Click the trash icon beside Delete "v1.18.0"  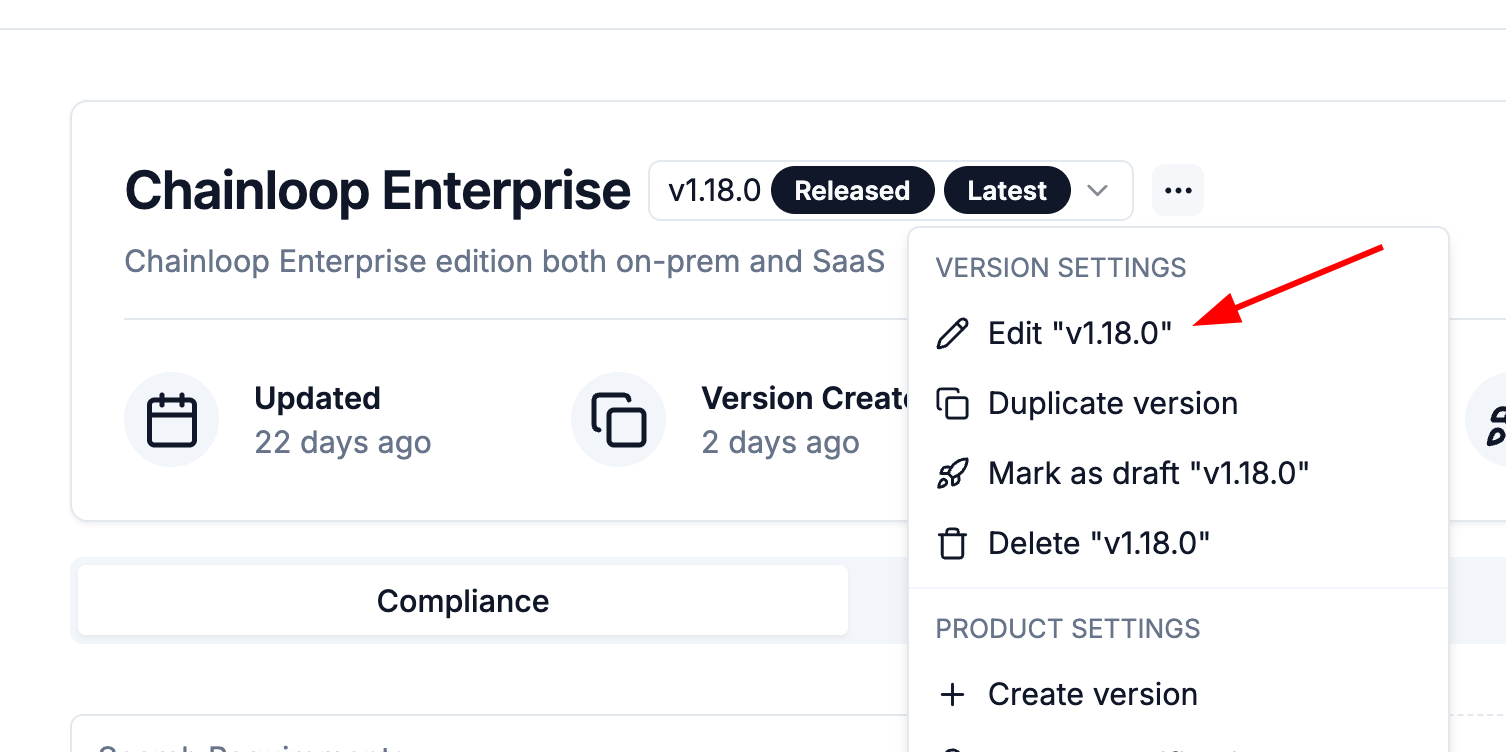(x=952, y=543)
